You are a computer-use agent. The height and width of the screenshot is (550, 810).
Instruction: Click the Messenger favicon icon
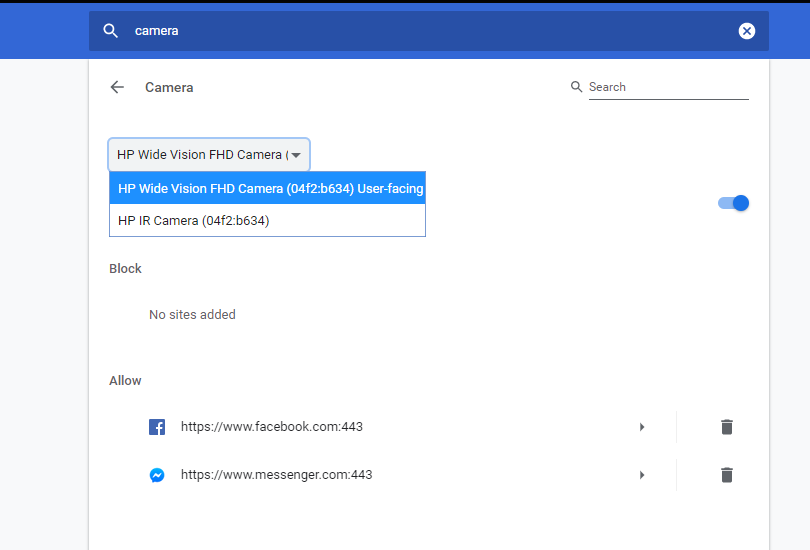[x=157, y=475]
